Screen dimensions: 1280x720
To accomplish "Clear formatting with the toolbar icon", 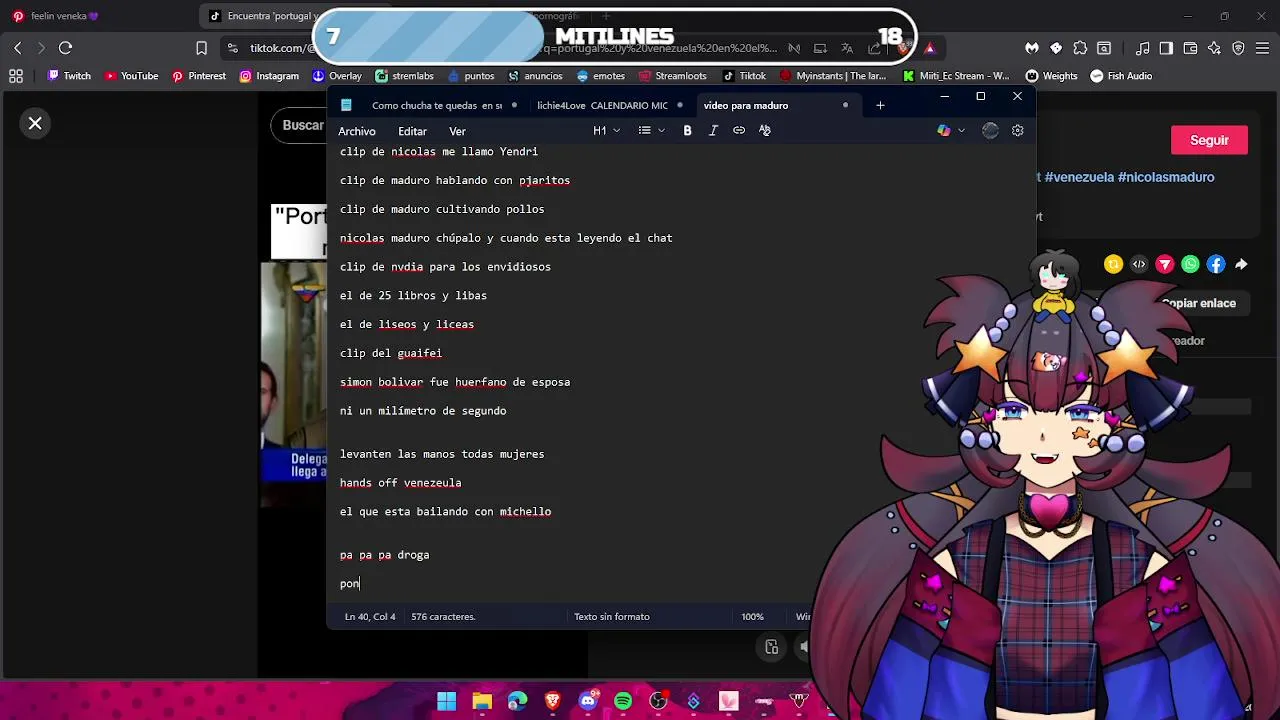I will [765, 131].
